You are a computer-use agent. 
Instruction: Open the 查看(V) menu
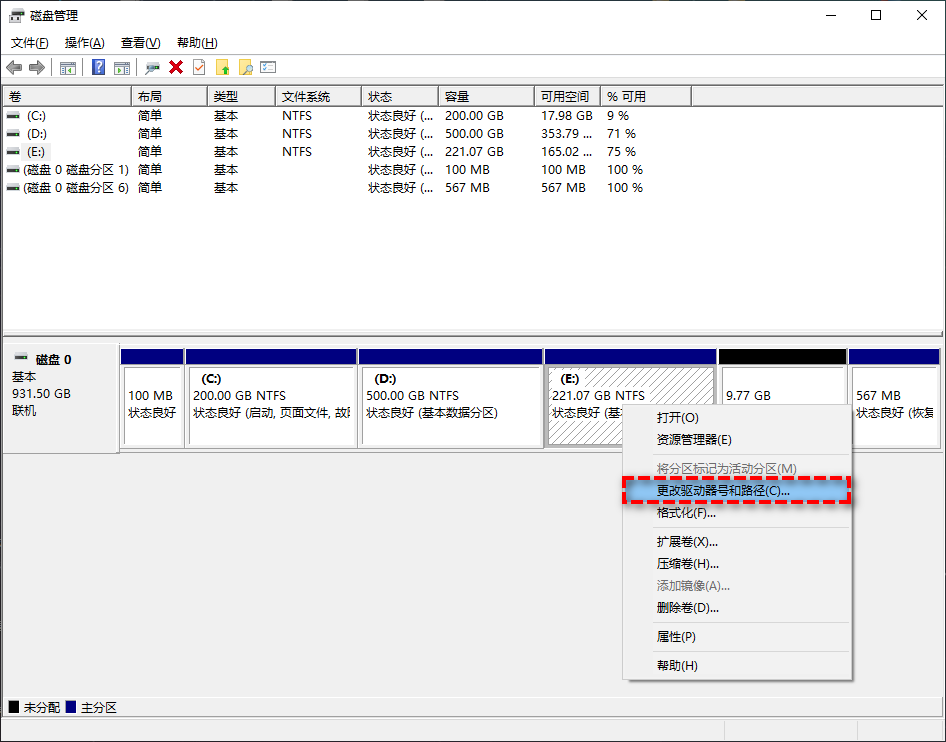141,43
